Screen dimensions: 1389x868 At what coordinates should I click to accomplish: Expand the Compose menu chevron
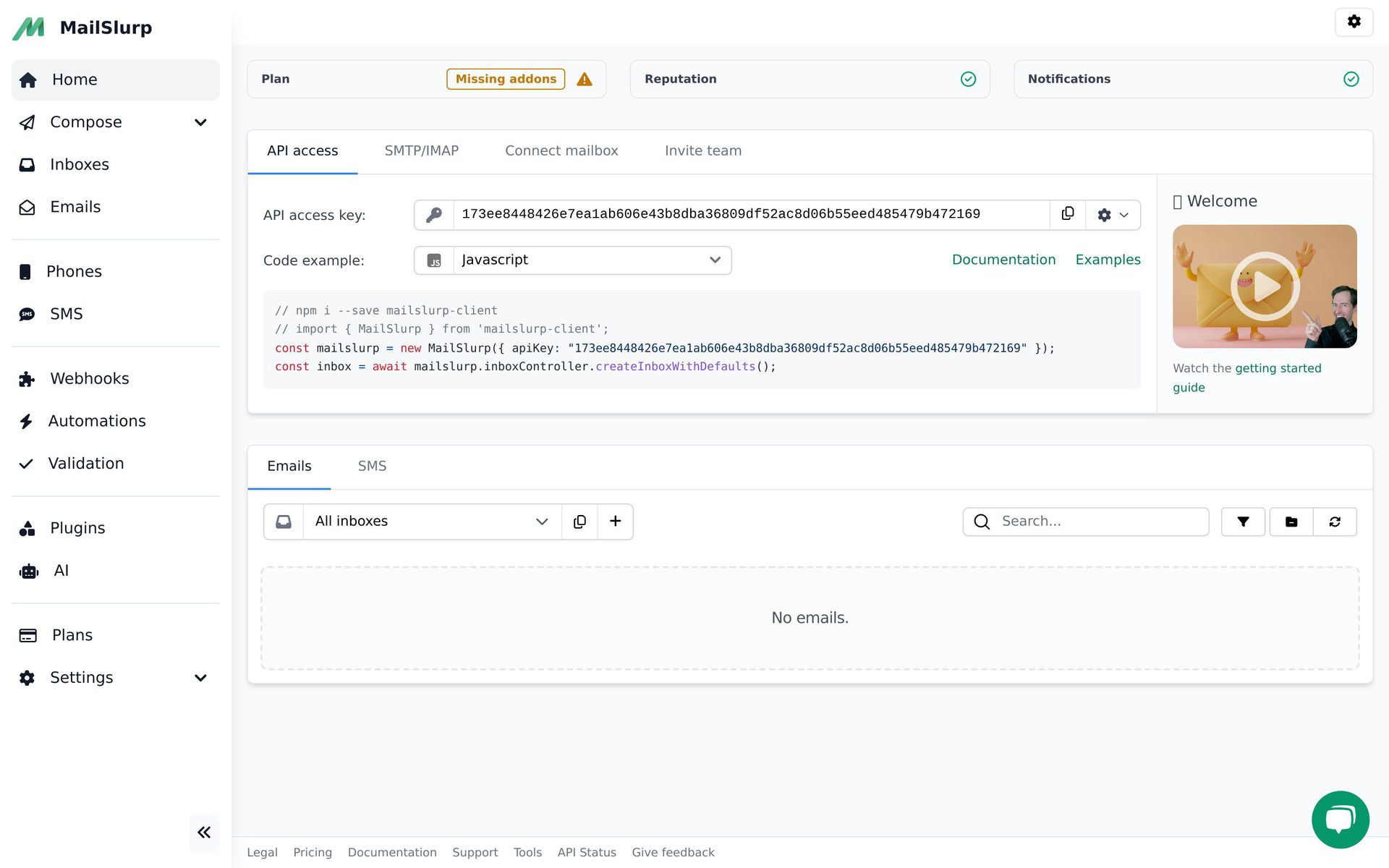click(201, 122)
